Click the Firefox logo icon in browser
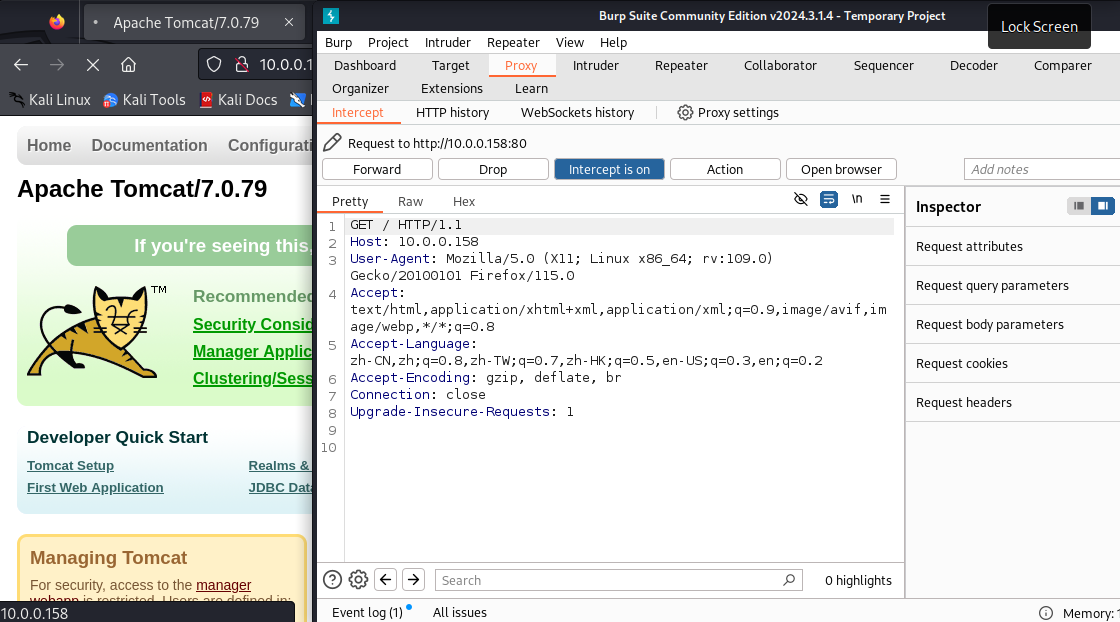 57,22
